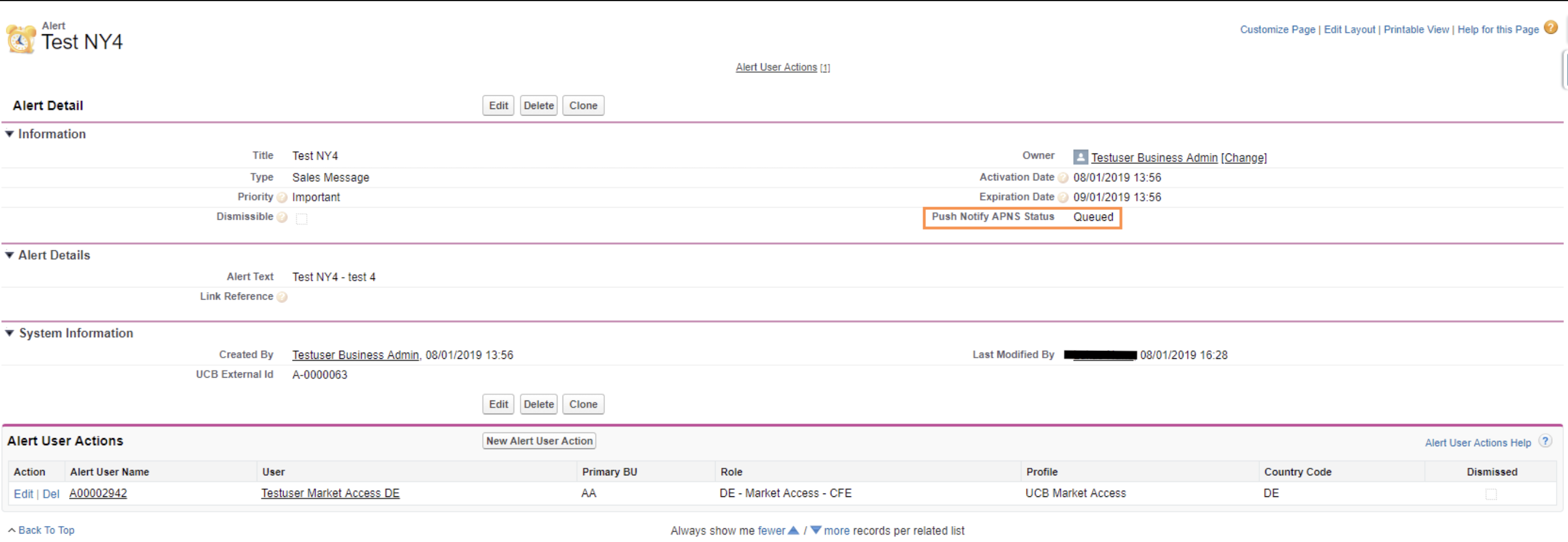The image size is (1568, 542).
Task: Click the Expiration Date help icon
Action: click(x=1063, y=198)
